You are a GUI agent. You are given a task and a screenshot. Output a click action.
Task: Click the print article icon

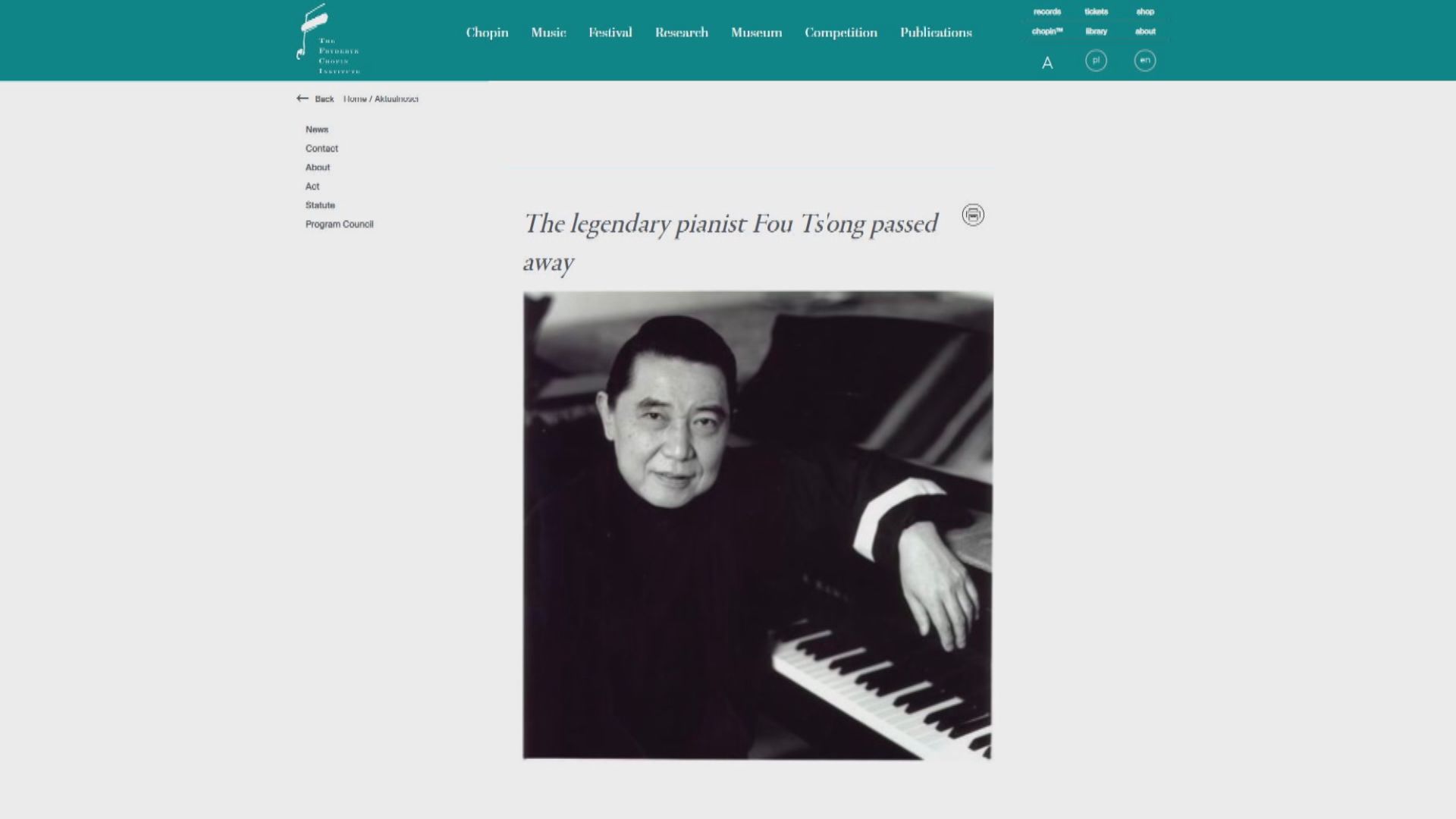[973, 215]
